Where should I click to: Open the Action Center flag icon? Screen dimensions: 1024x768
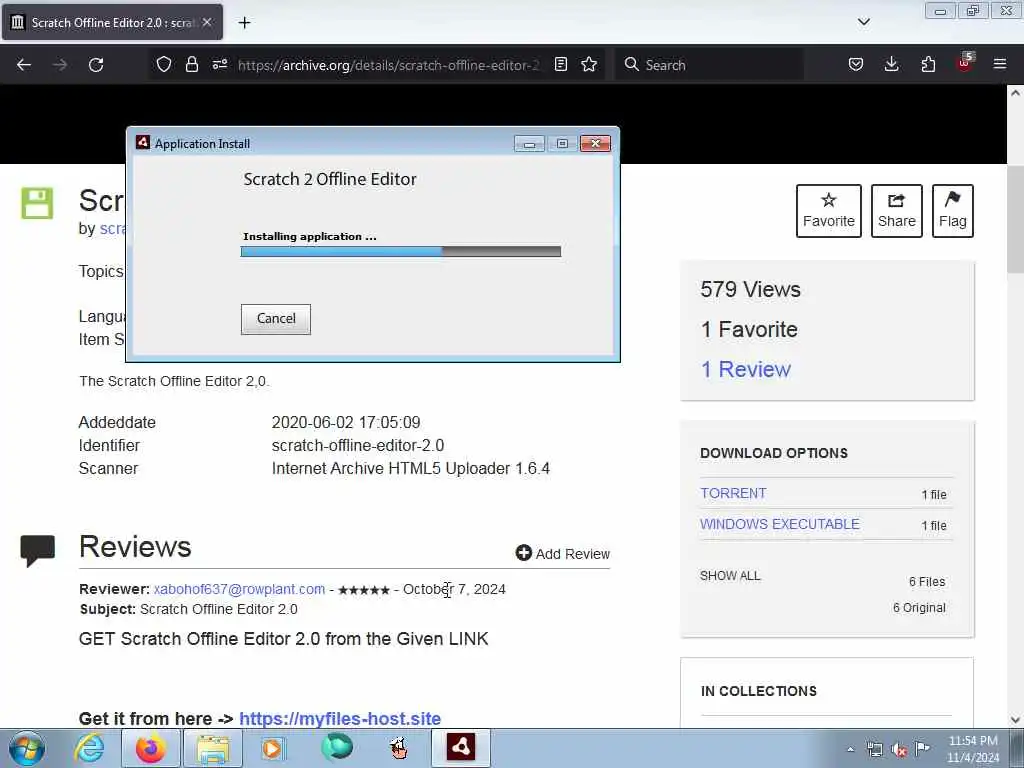click(922, 748)
